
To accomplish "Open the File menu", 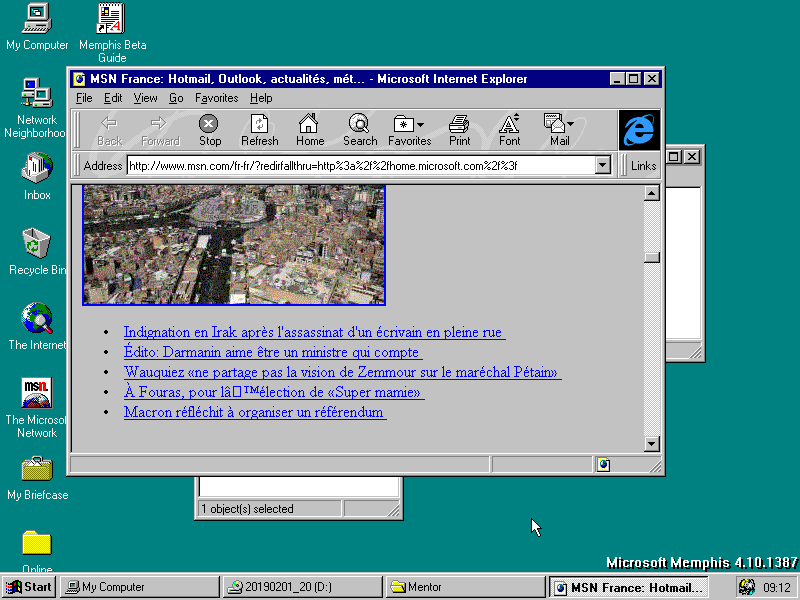I will point(84,98).
